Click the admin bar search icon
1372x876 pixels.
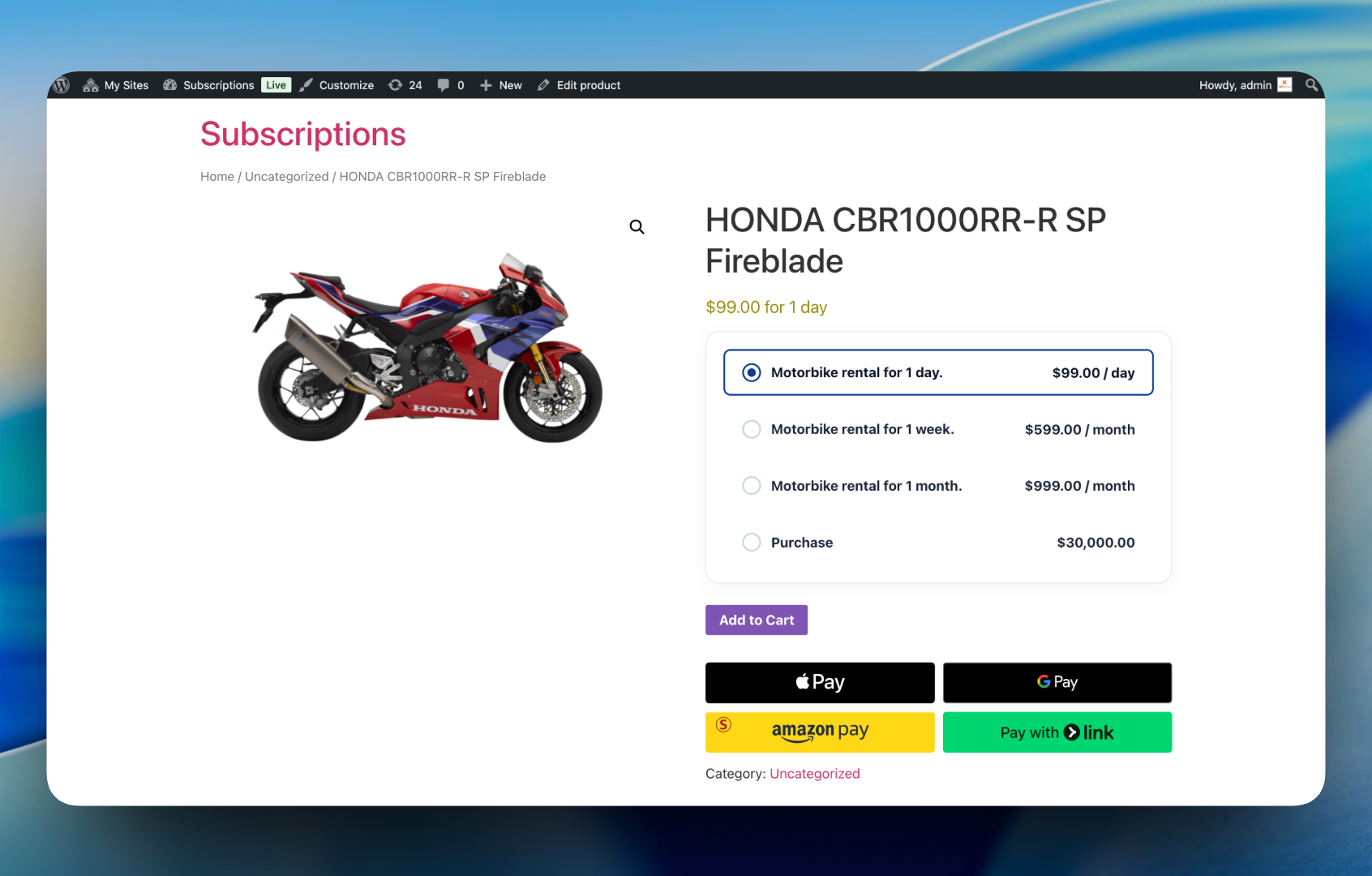pos(1311,84)
